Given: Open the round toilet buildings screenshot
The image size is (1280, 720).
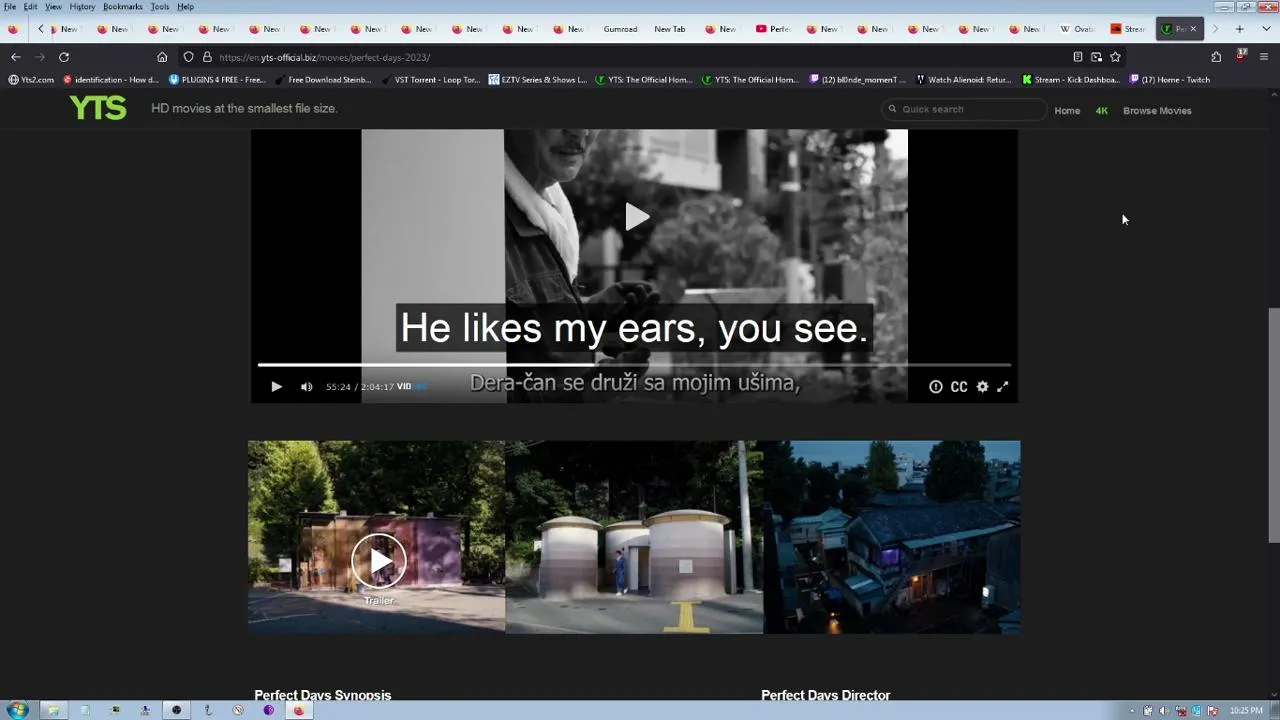Looking at the screenshot, I should pyautogui.click(x=634, y=537).
